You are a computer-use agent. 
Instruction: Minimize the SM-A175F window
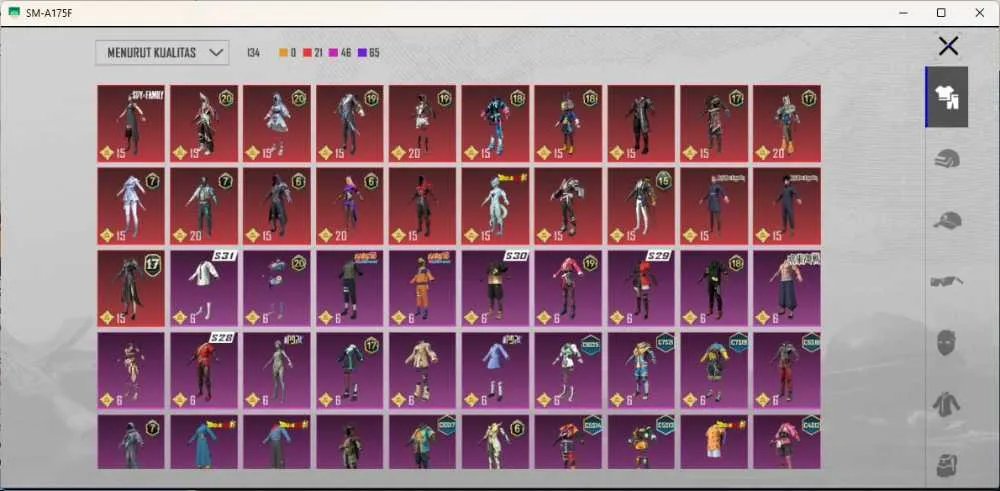[x=902, y=13]
